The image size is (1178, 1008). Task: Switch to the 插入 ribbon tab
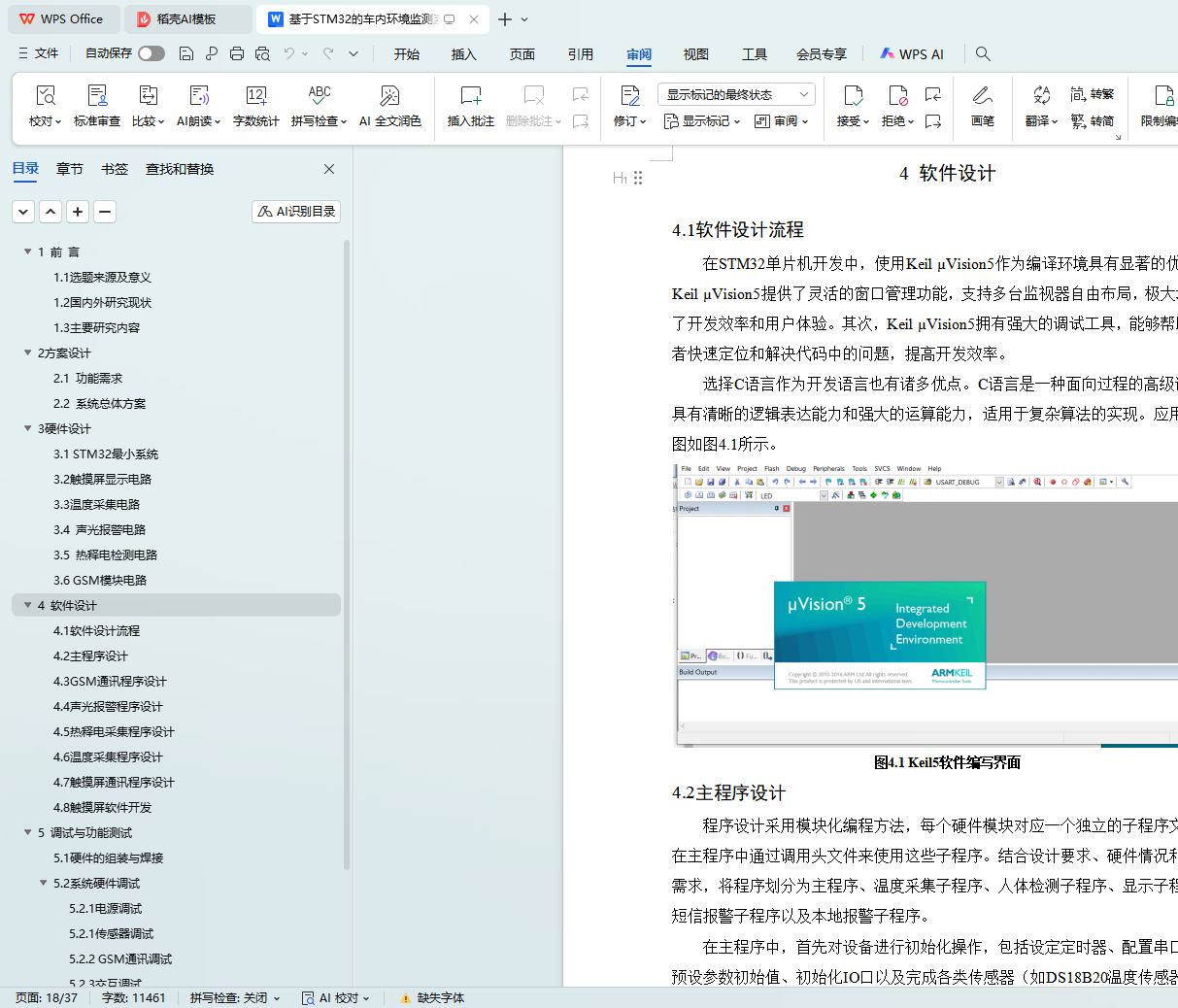tap(464, 54)
